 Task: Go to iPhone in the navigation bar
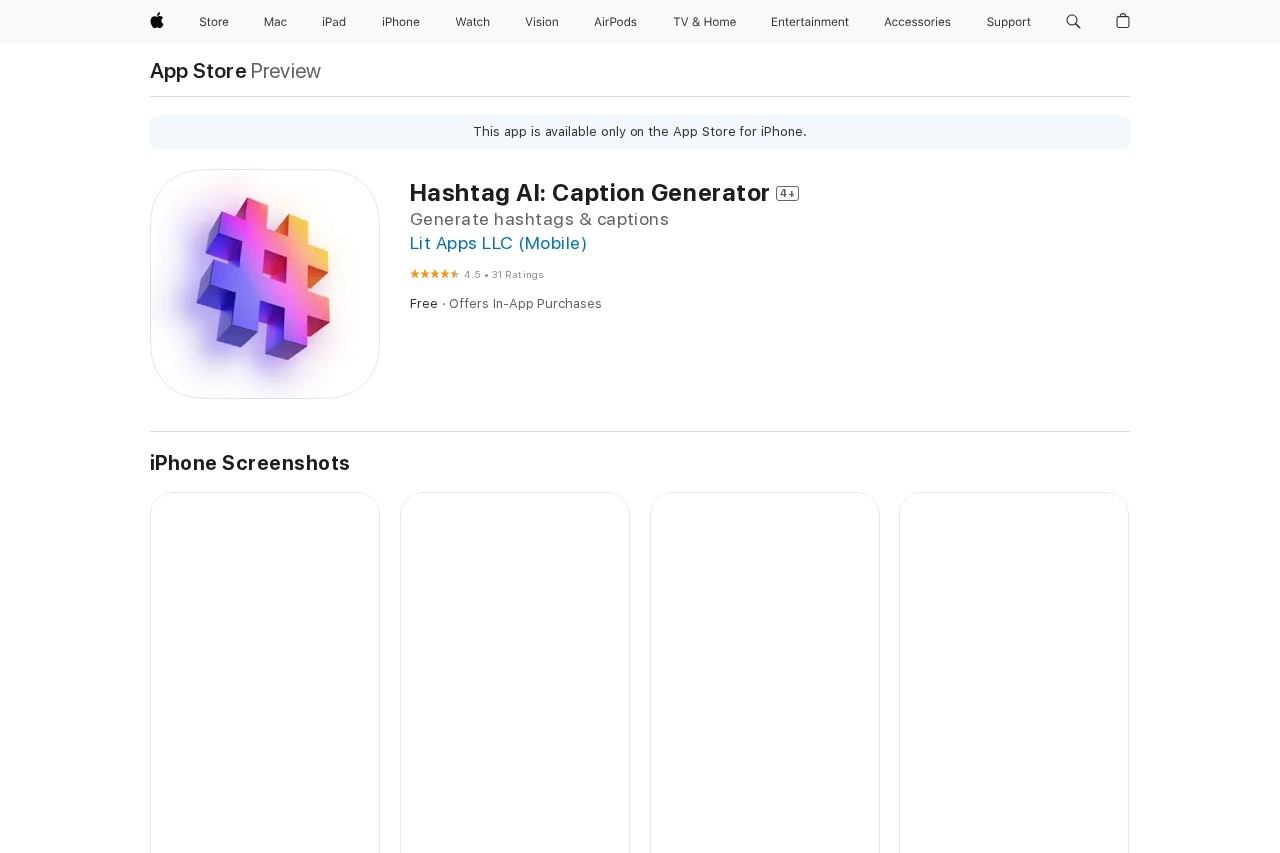coord(401,22)
